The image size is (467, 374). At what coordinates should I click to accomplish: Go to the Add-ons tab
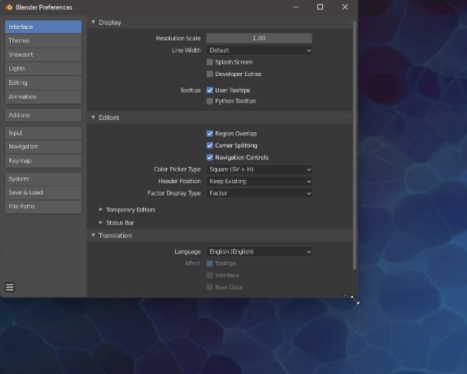tap(43, 115)
